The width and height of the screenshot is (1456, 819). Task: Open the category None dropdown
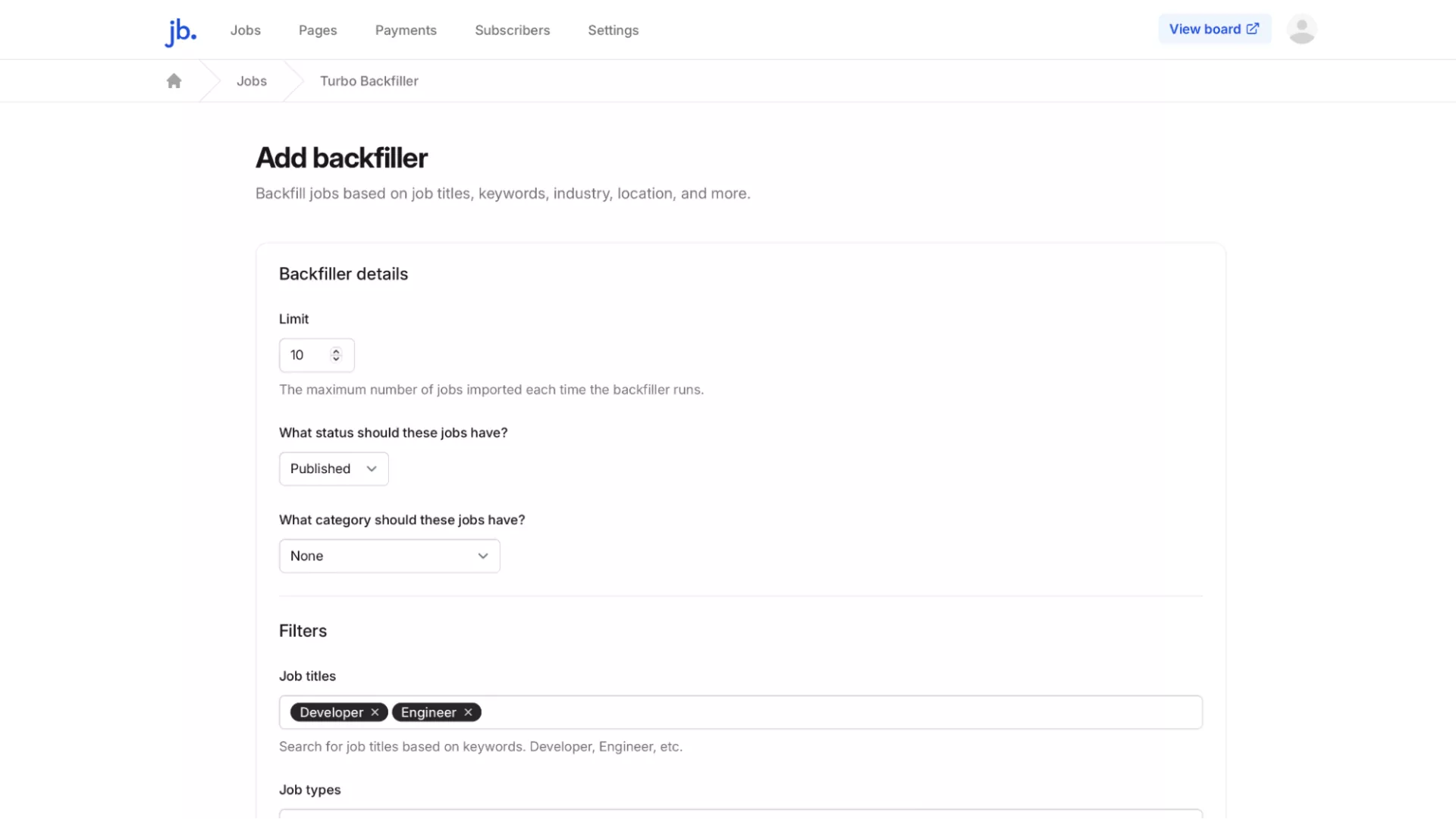[x=389, y=556]
